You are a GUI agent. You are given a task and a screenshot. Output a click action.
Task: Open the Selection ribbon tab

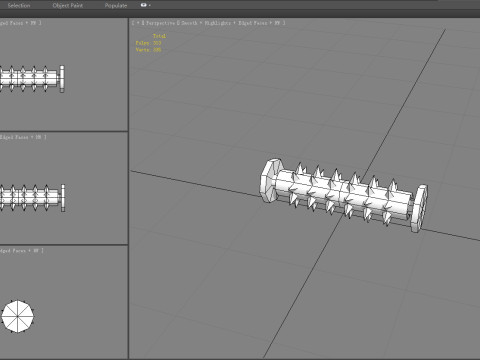click(x=19, y=5)
